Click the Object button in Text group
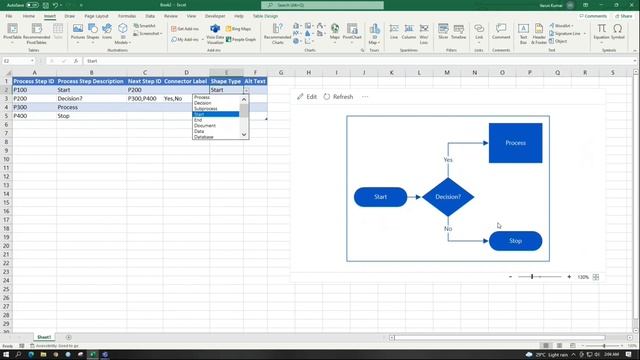Image resolution: width=640 pixels, height=360 pixels. point(558,41)
